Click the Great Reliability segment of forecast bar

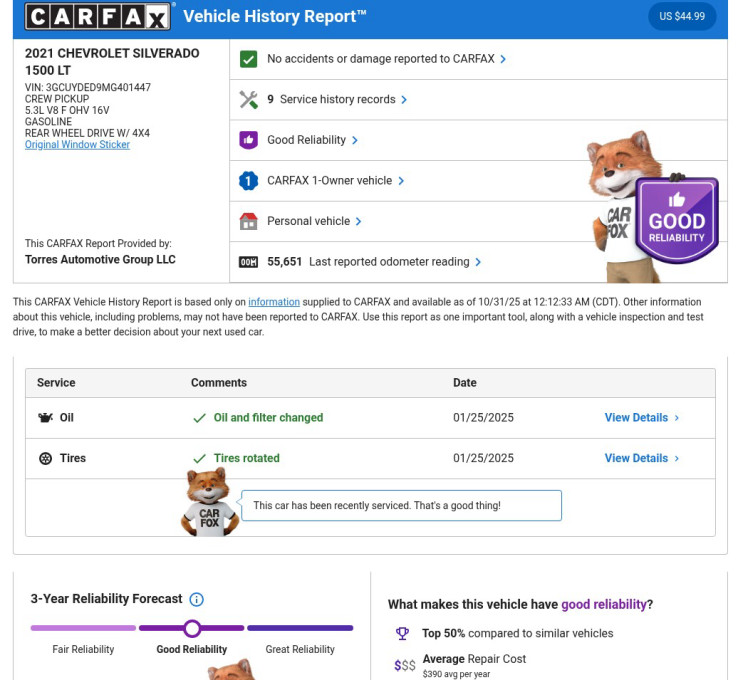tap(300, 628)
